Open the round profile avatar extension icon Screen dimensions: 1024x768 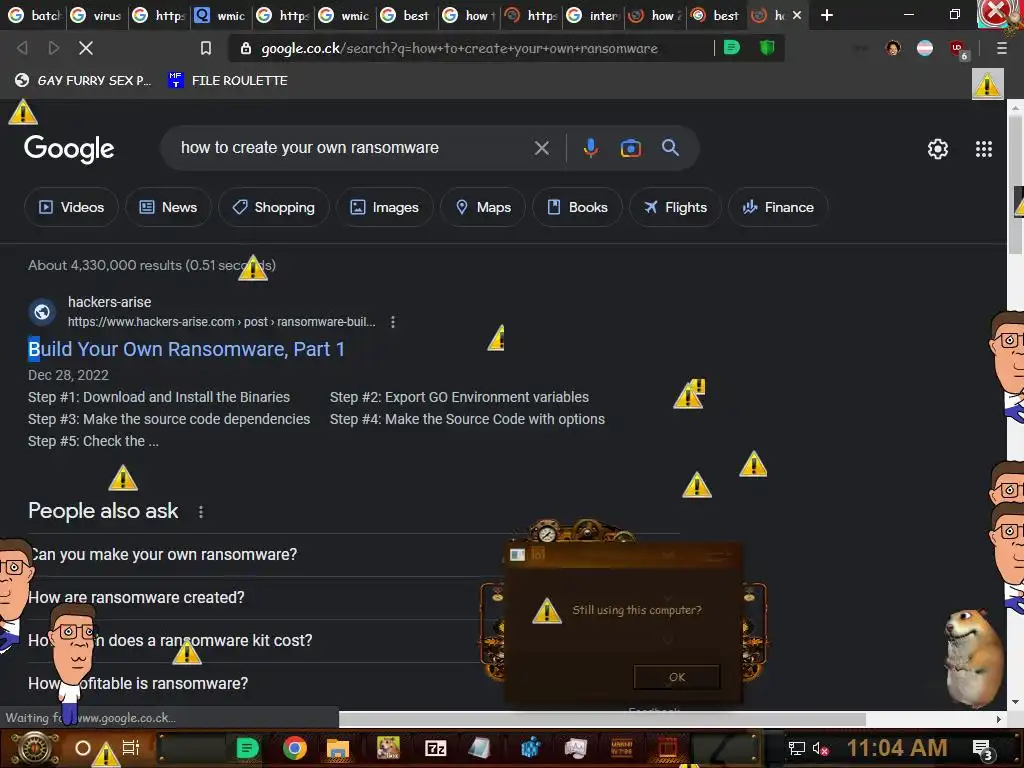[893, 48]
